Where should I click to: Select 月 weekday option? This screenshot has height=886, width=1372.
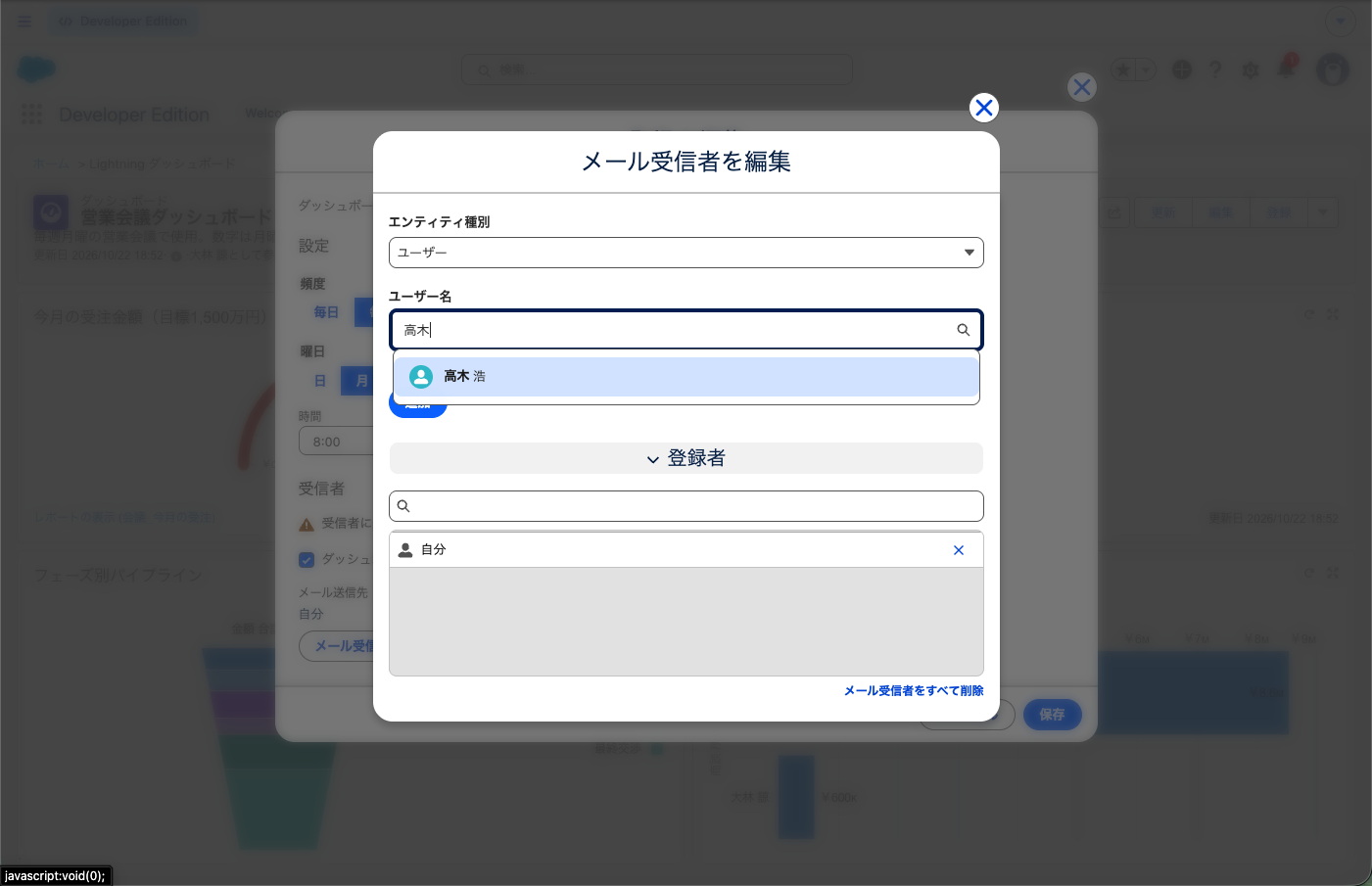[357, 381]
